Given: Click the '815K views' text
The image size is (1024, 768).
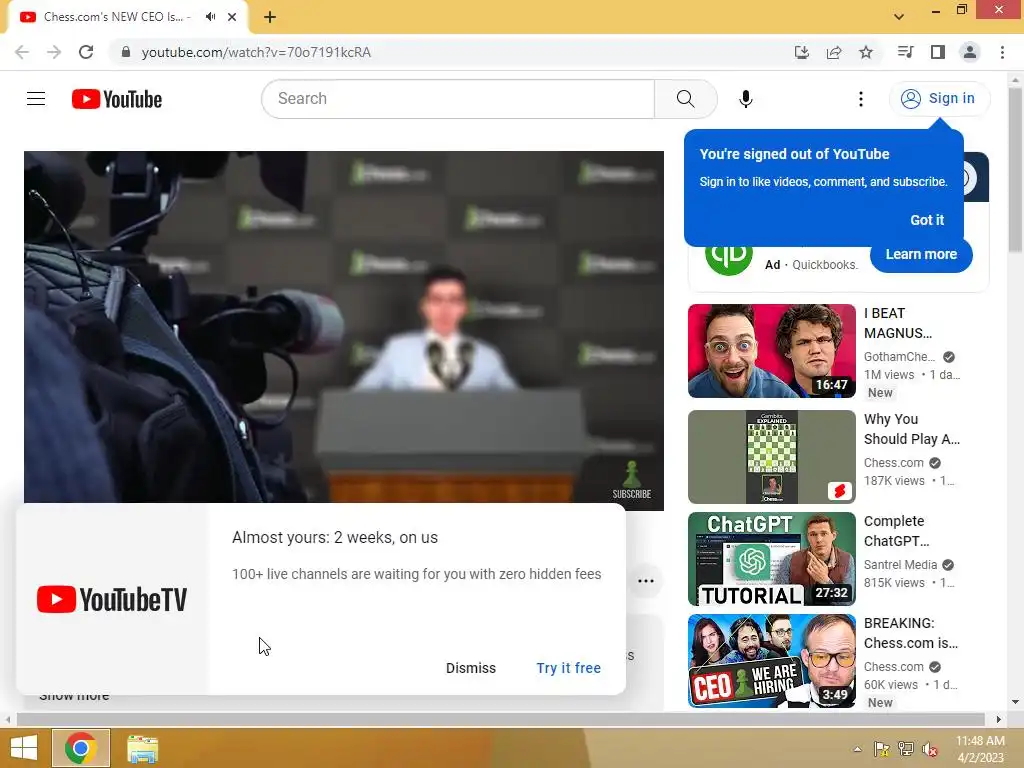Looking at the screenshot, I should point(894,583).
